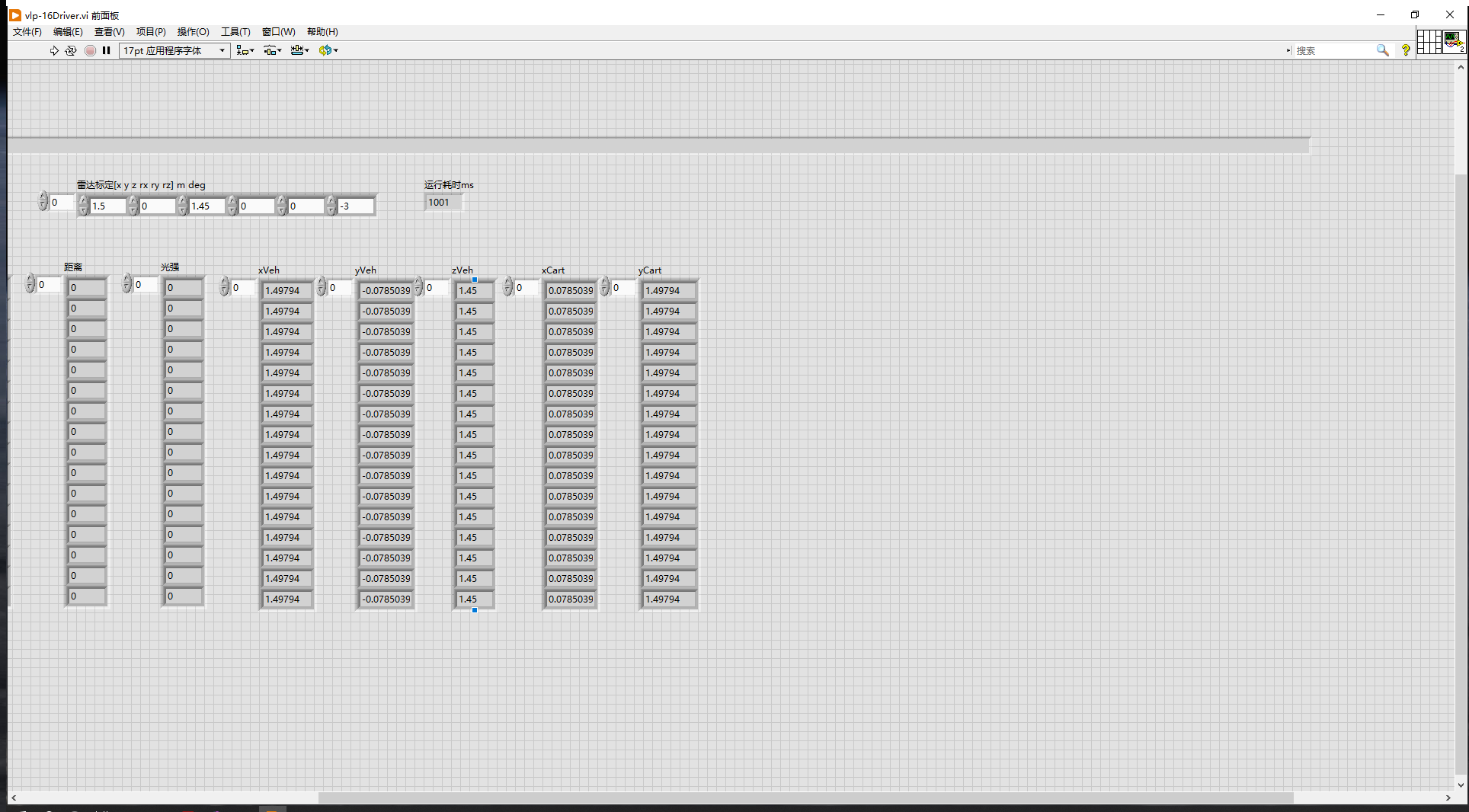Edit the radar calibration field showing -3
This screenshot has height=812, width=1469.
356,206
